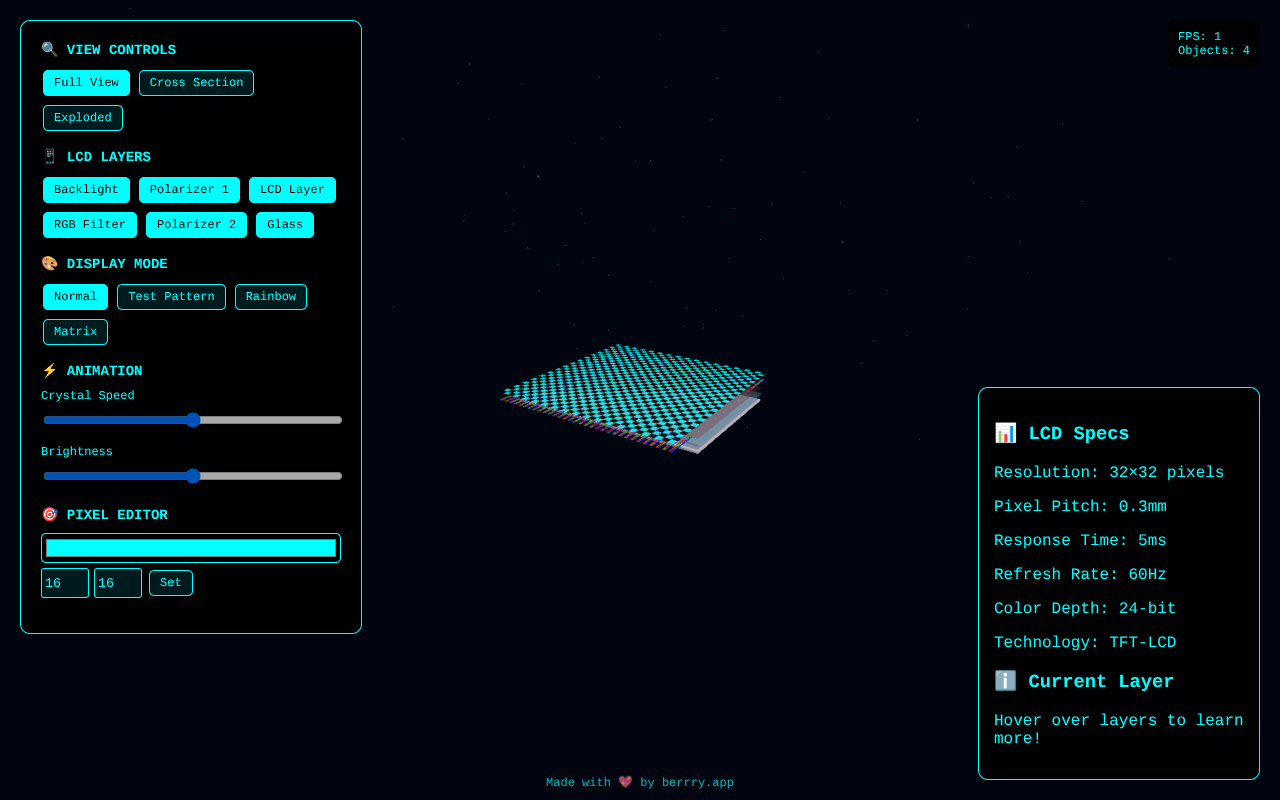Switch to Full View mode
This screenshot has width=1280, height=800.
click(x=86, y=83)
